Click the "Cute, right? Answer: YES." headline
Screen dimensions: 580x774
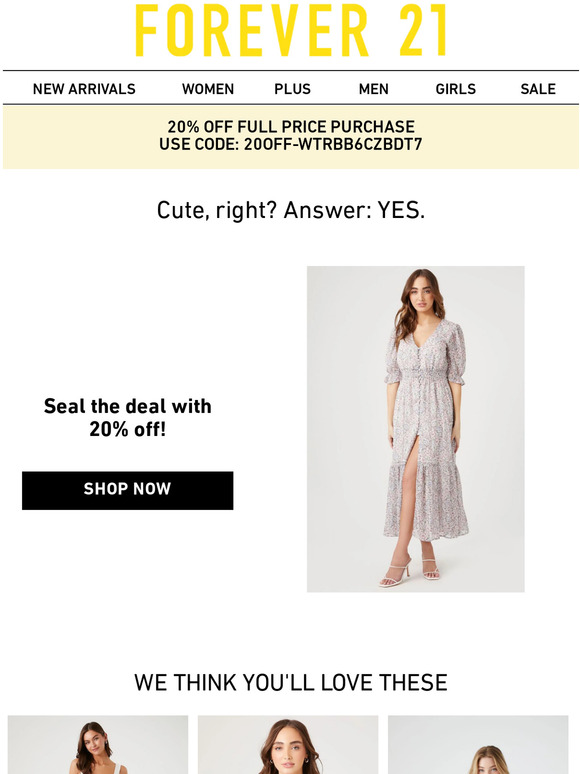[x=291, y=211]
